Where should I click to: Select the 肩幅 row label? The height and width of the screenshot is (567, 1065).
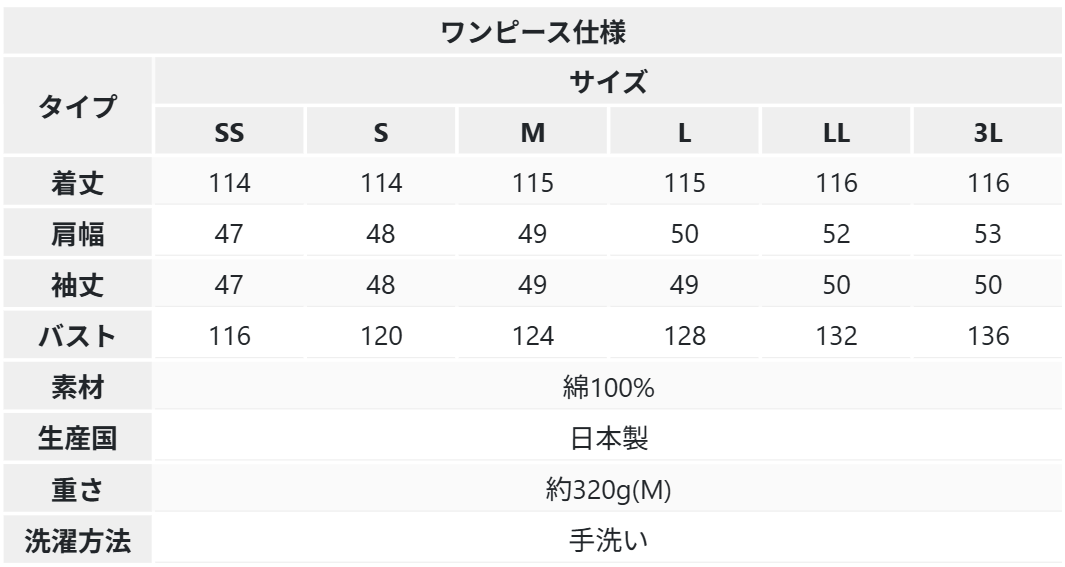click(x=77, y=234)
